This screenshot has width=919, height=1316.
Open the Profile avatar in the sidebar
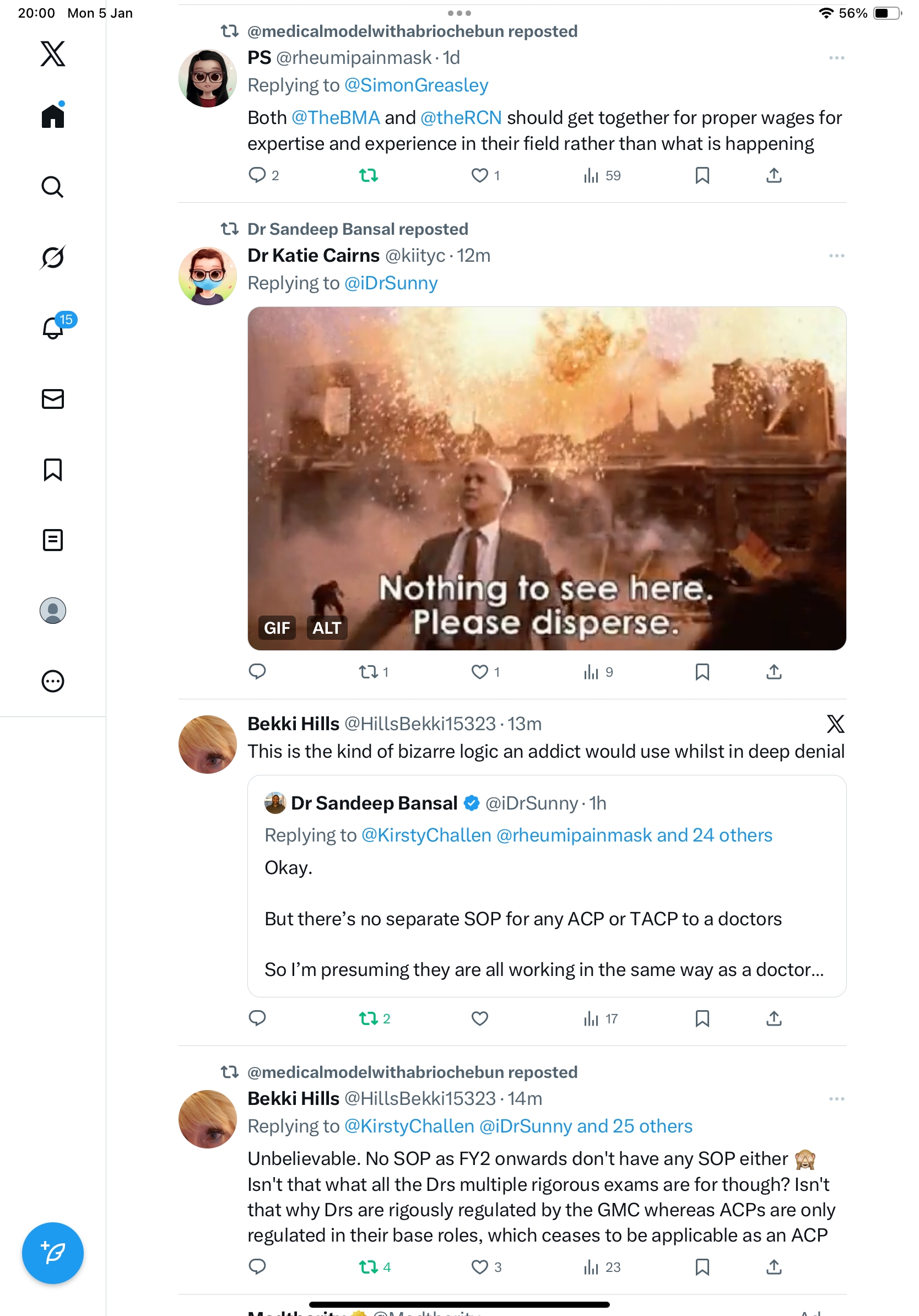pyautogui.click(x=53, y=611)
